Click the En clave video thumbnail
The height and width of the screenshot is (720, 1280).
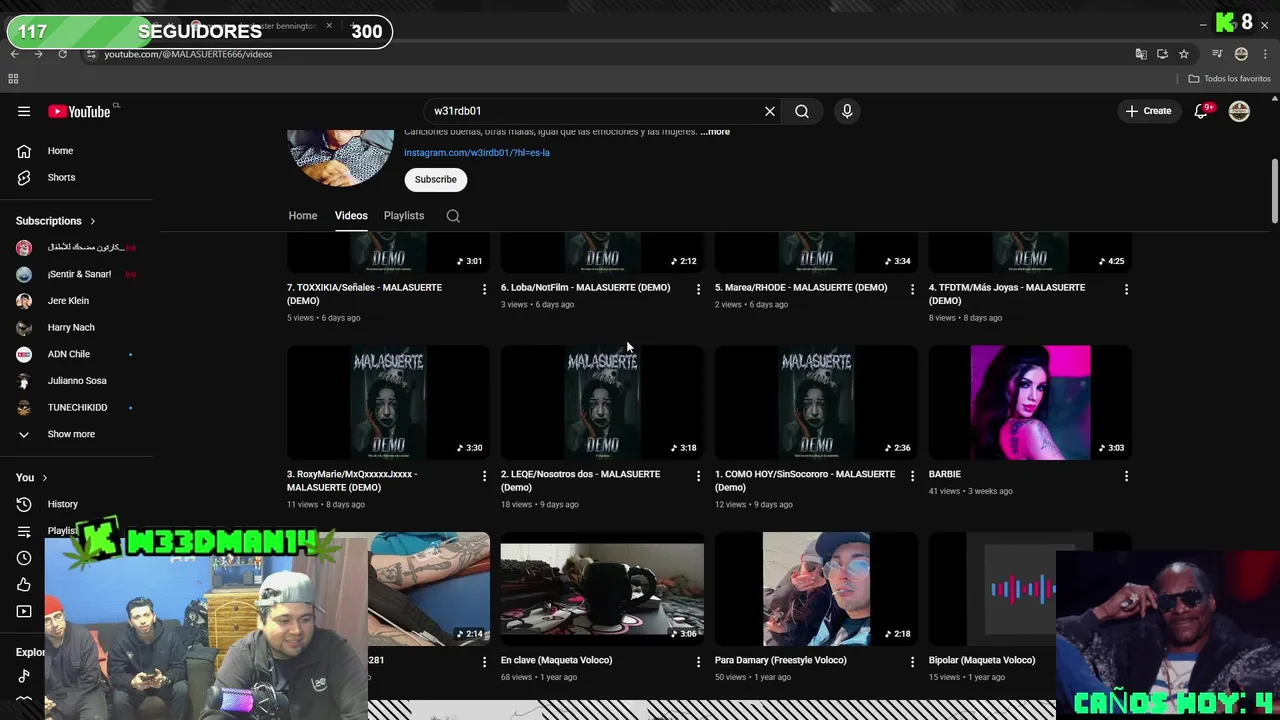[x=602, y=589]
